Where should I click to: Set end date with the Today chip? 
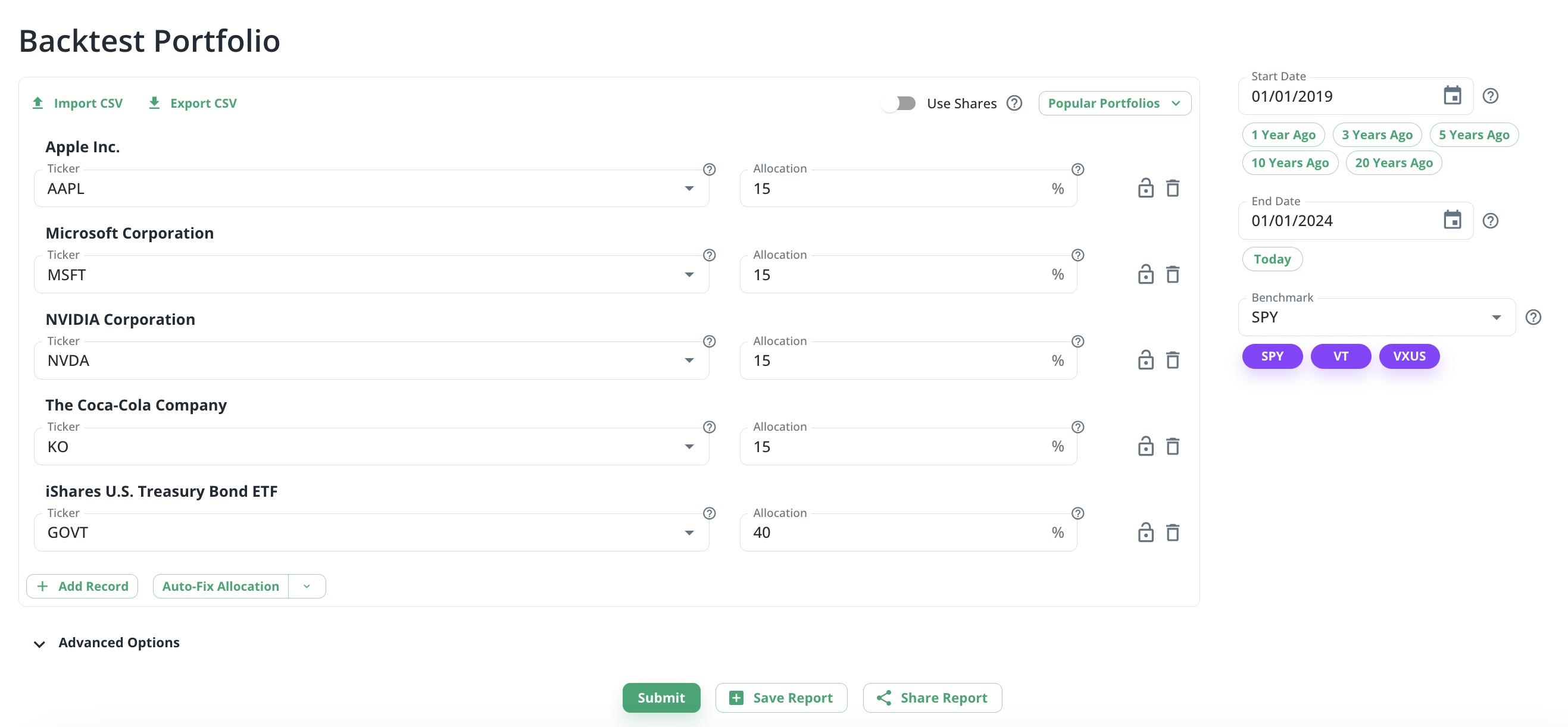[x=1272, y=259]
